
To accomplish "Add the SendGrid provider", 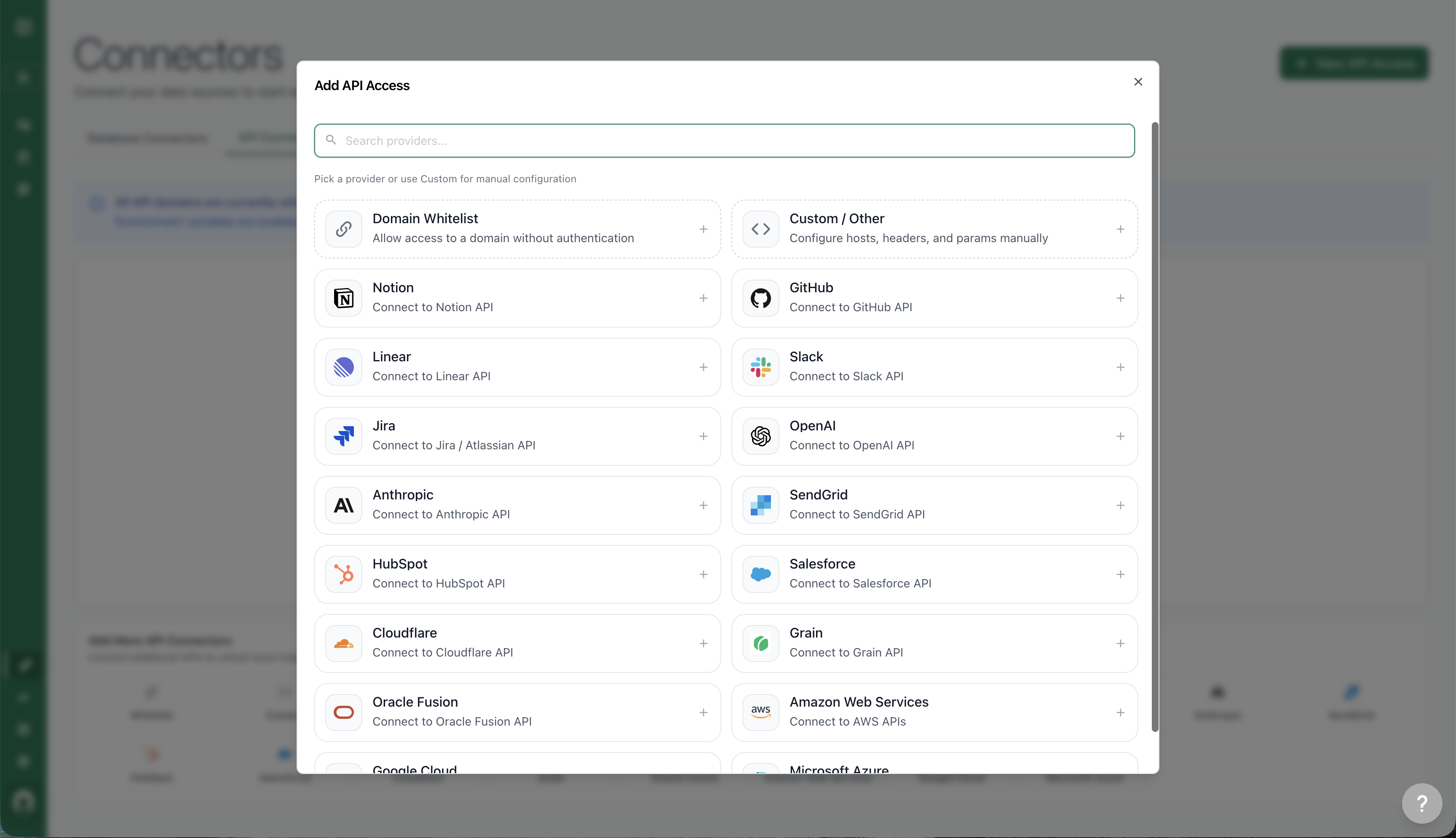I will [934, 505].
